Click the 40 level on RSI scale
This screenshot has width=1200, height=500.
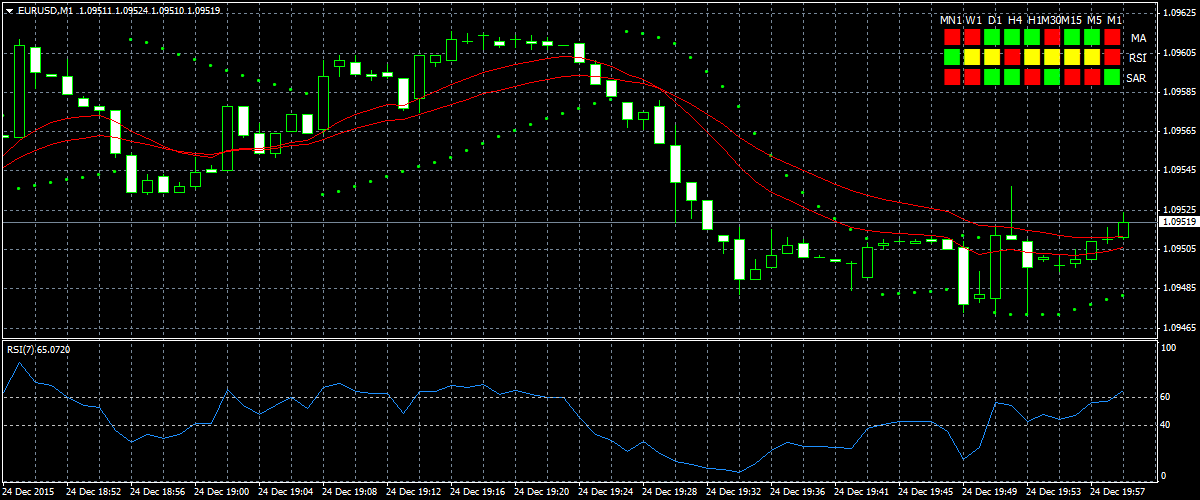point(1166,425)
